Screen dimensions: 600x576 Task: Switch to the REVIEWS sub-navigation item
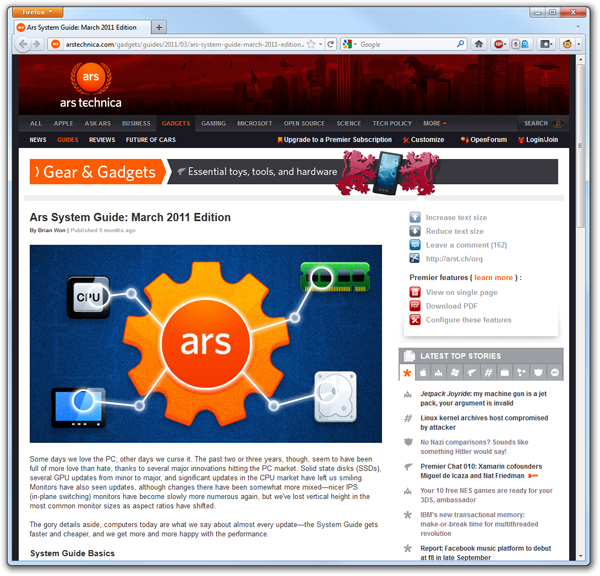pyautogui.click(x=102, y=140)
